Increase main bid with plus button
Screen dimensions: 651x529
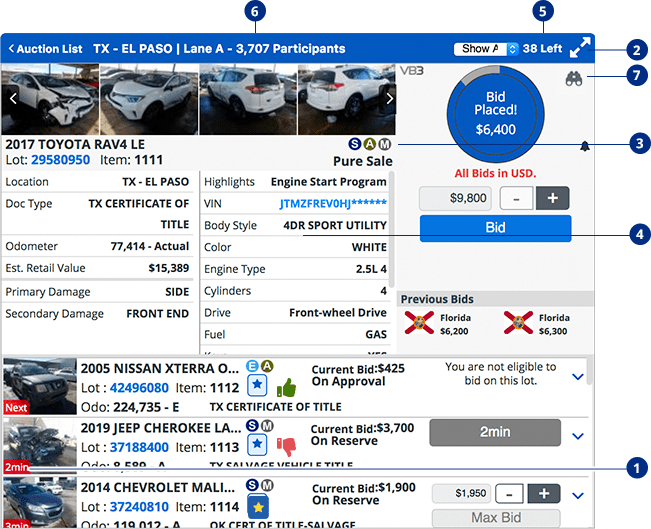553,198
